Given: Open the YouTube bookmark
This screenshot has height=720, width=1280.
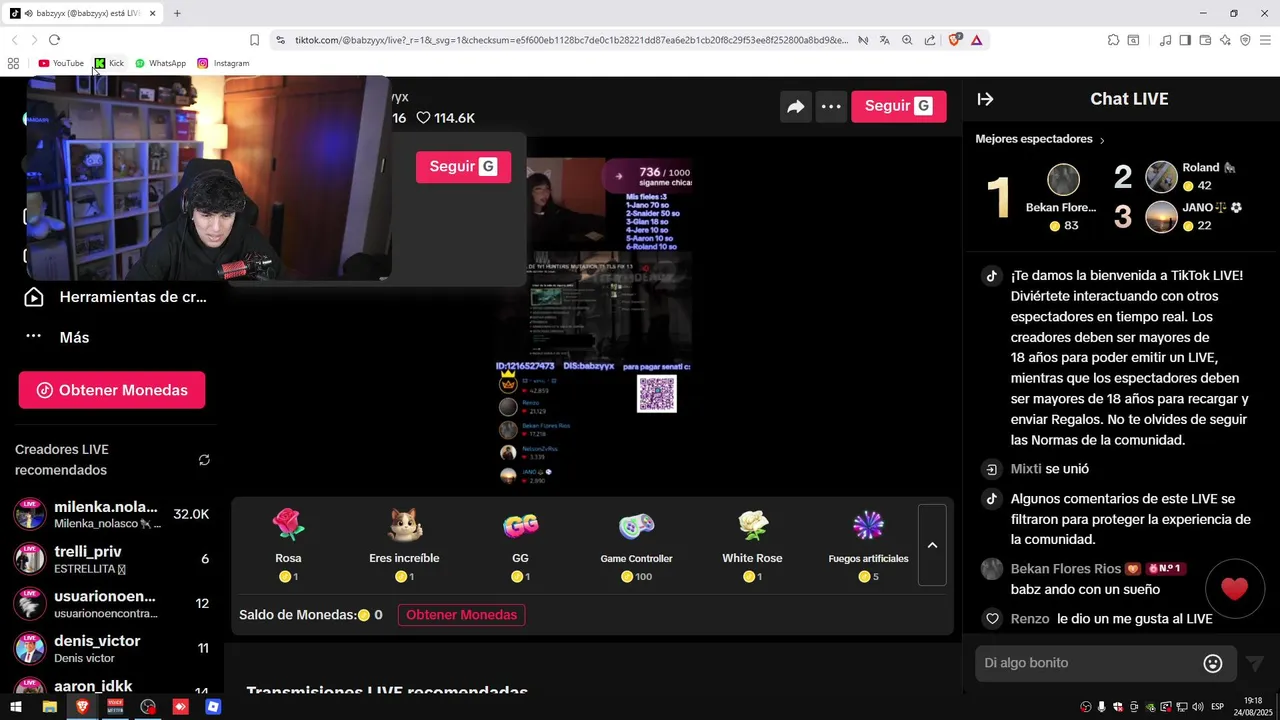Looking at the screenshot, I should click(x=61, y=63).
